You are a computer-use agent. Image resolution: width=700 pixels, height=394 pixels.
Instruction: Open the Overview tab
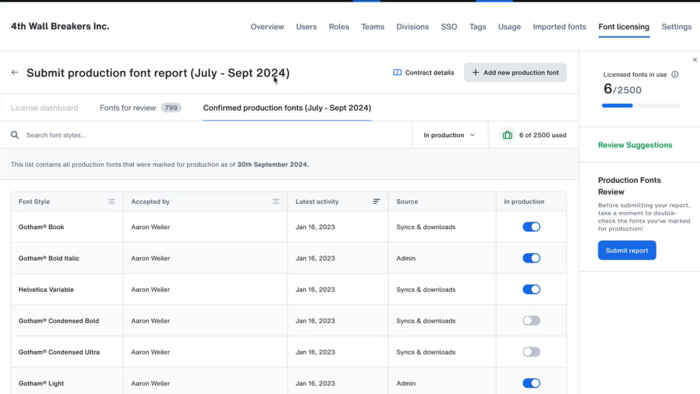coord(267,27)
